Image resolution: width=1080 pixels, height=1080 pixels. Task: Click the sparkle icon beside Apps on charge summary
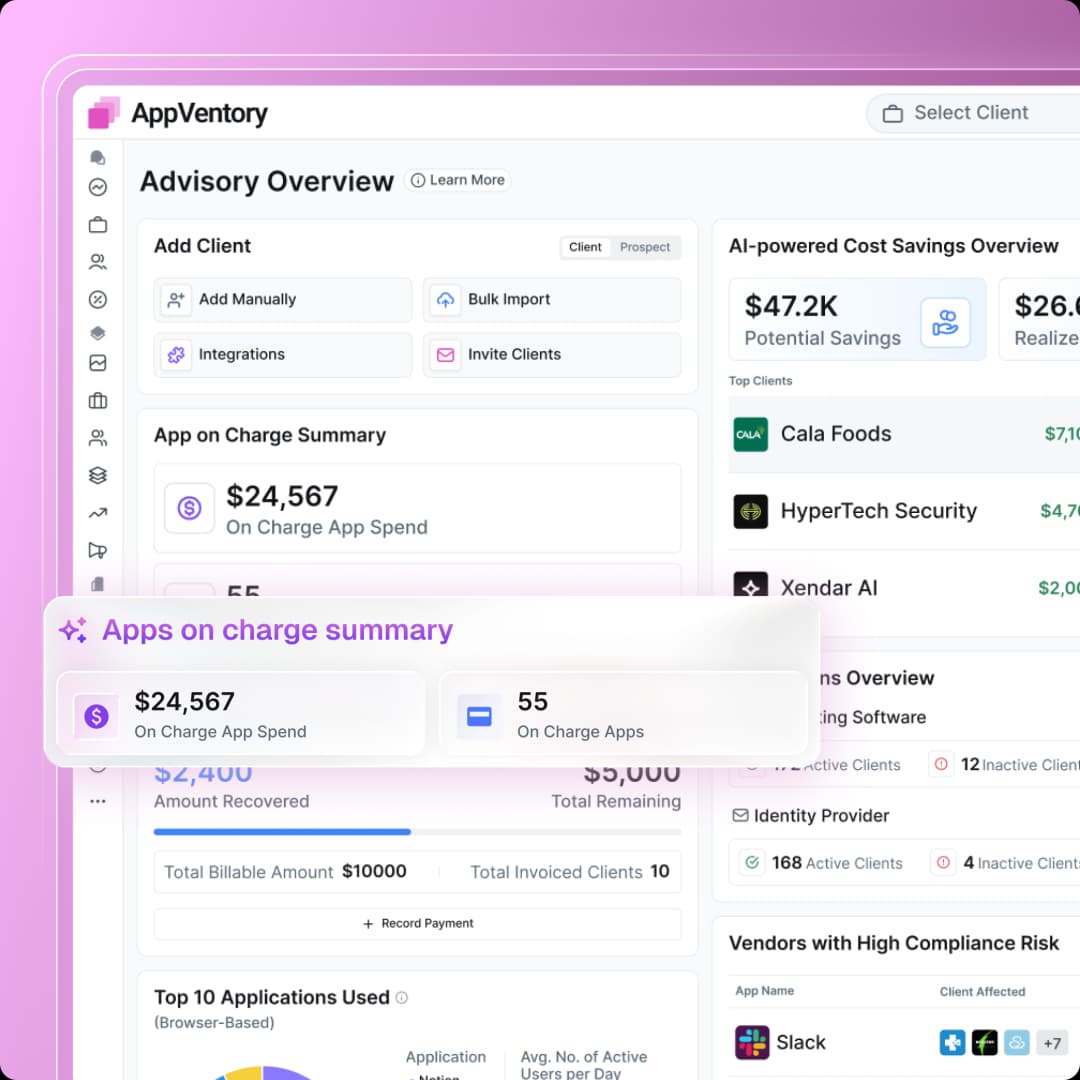[x=74, y=630]
